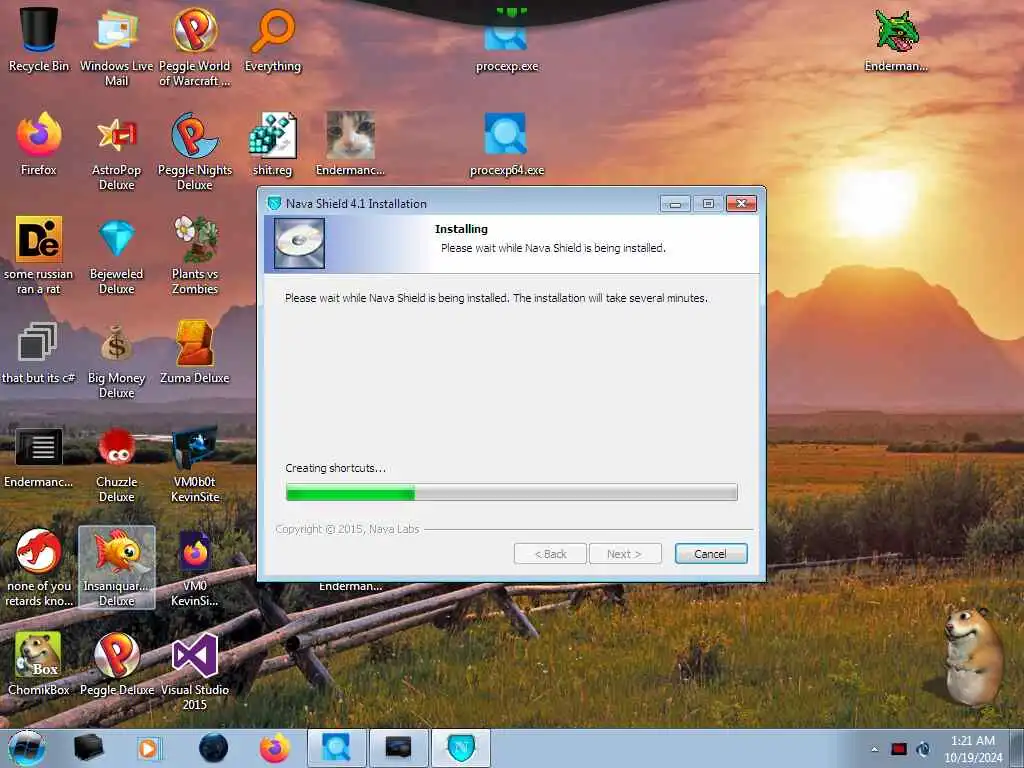Click the blue power tray icon
1024x768 pixels.
(x=923, y=749)
